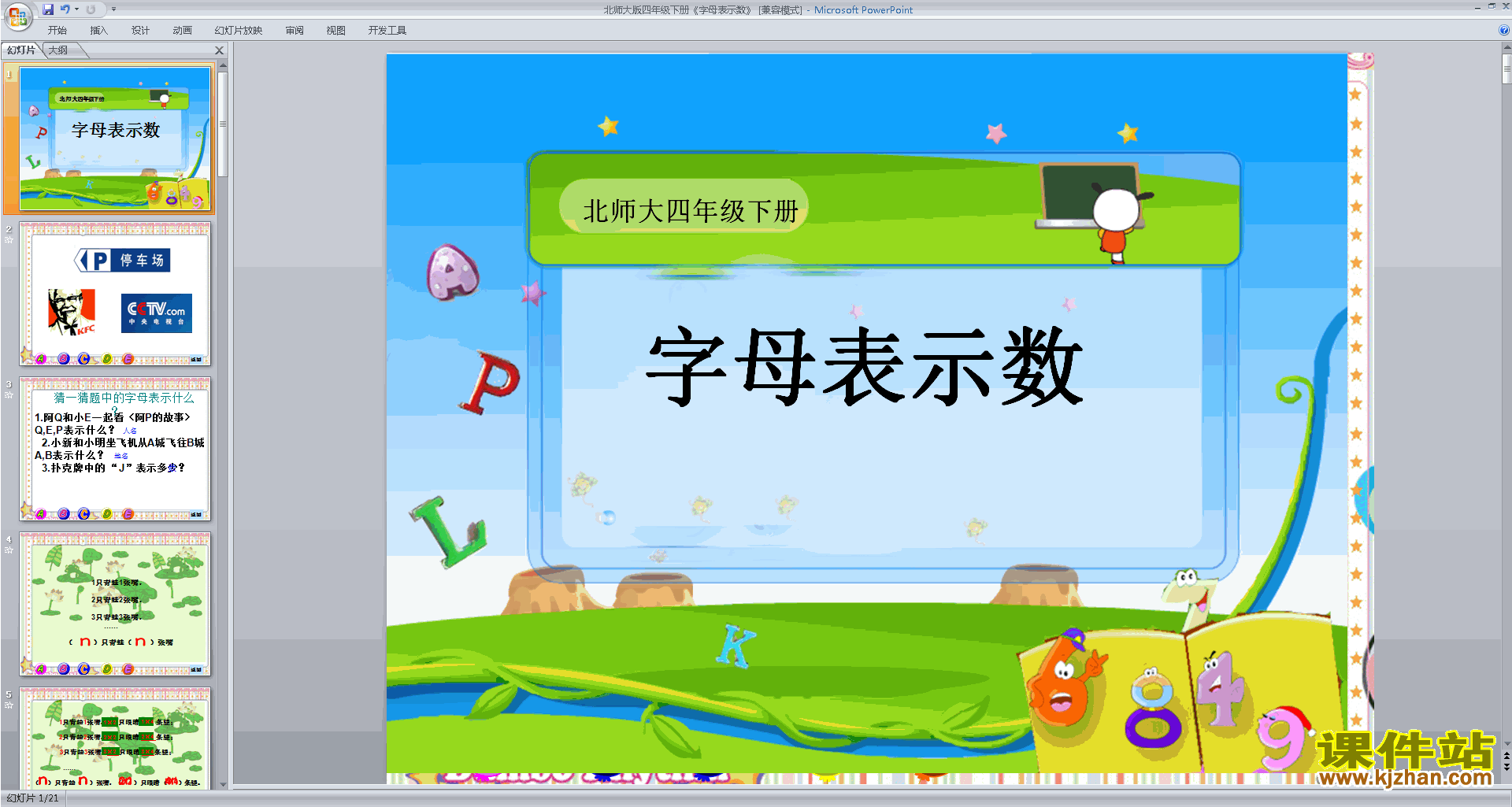Play animations via star icon beside slide 4
Viewport: 1512px width, 807px height.
[9, 550]
